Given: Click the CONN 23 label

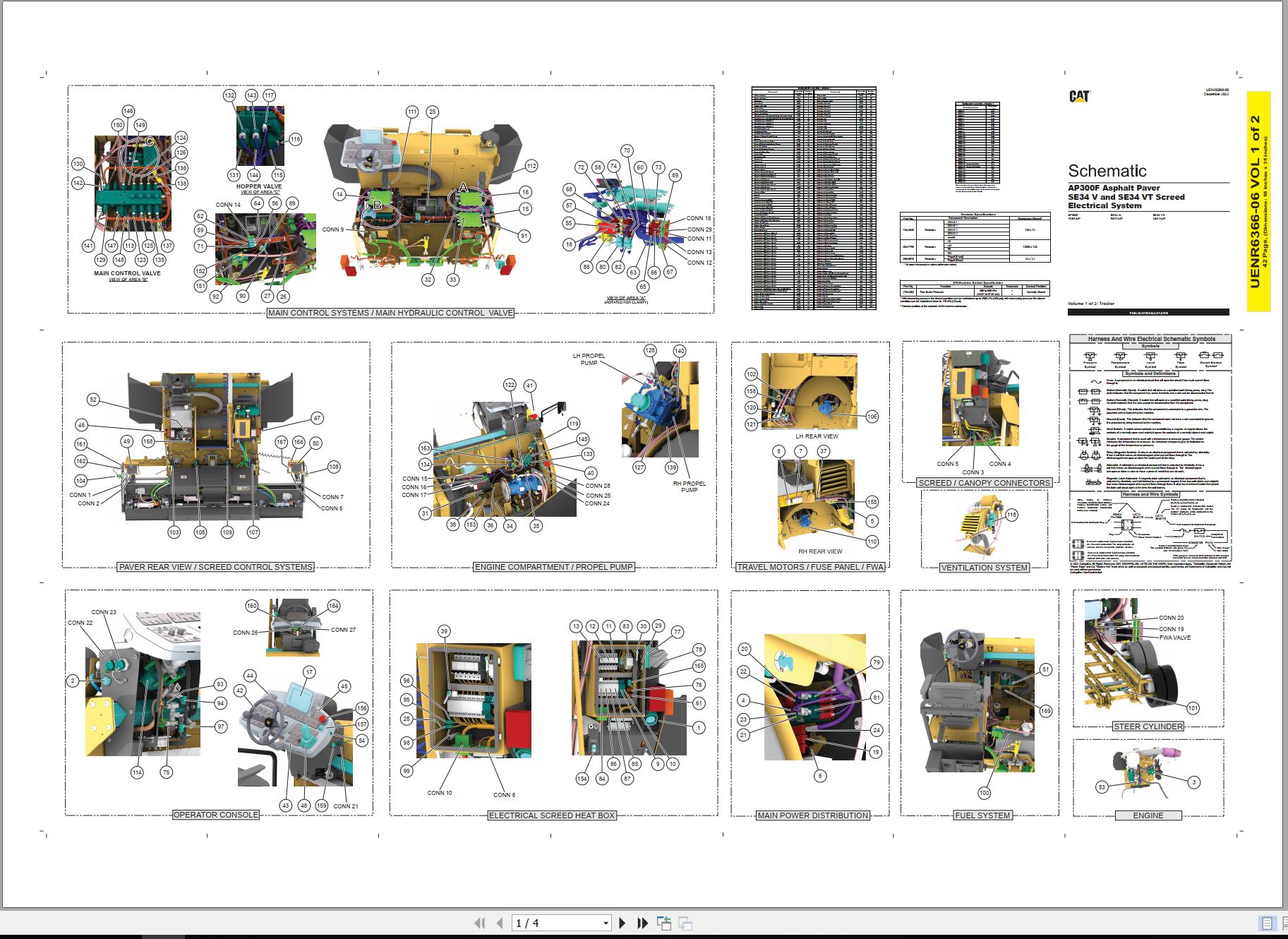Looking at the screenshot, I should (104, 612).
